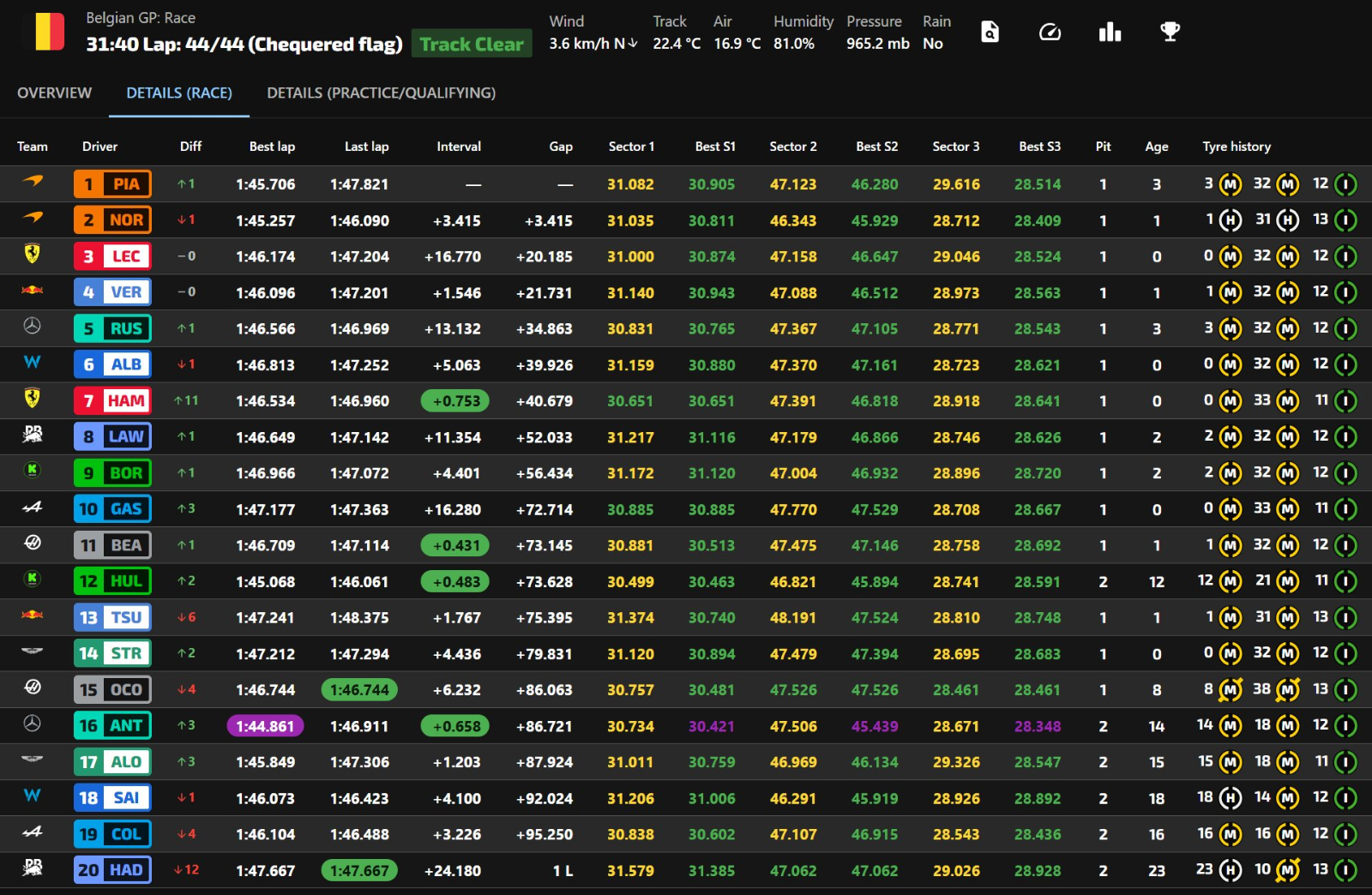
Task: Open the bar chart statistics icon
Action: pyautogui.click(x=1110, y=33)
